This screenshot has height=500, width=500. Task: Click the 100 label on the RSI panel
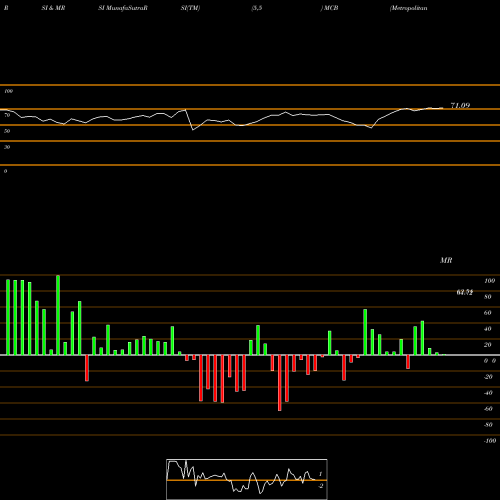[8, 91]
